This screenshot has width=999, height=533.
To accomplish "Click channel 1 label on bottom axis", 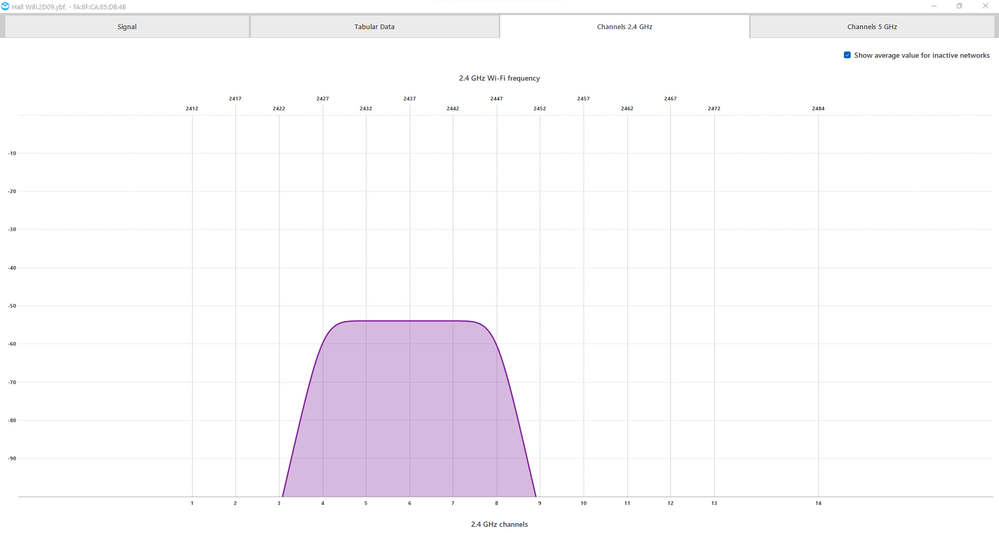I will [x=192, y=503].
